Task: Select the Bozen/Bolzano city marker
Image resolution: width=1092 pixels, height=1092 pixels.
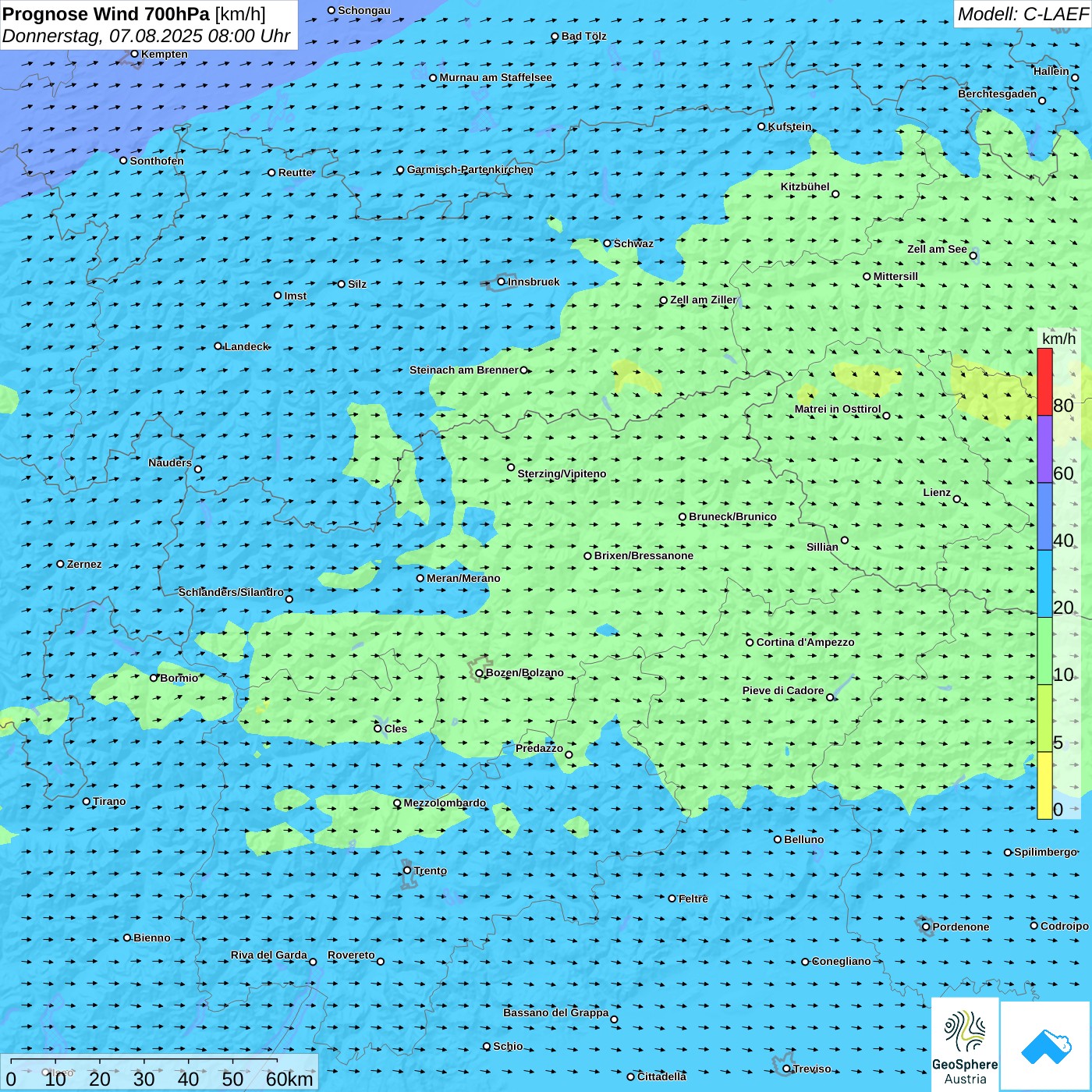Action: coord(480,673)
